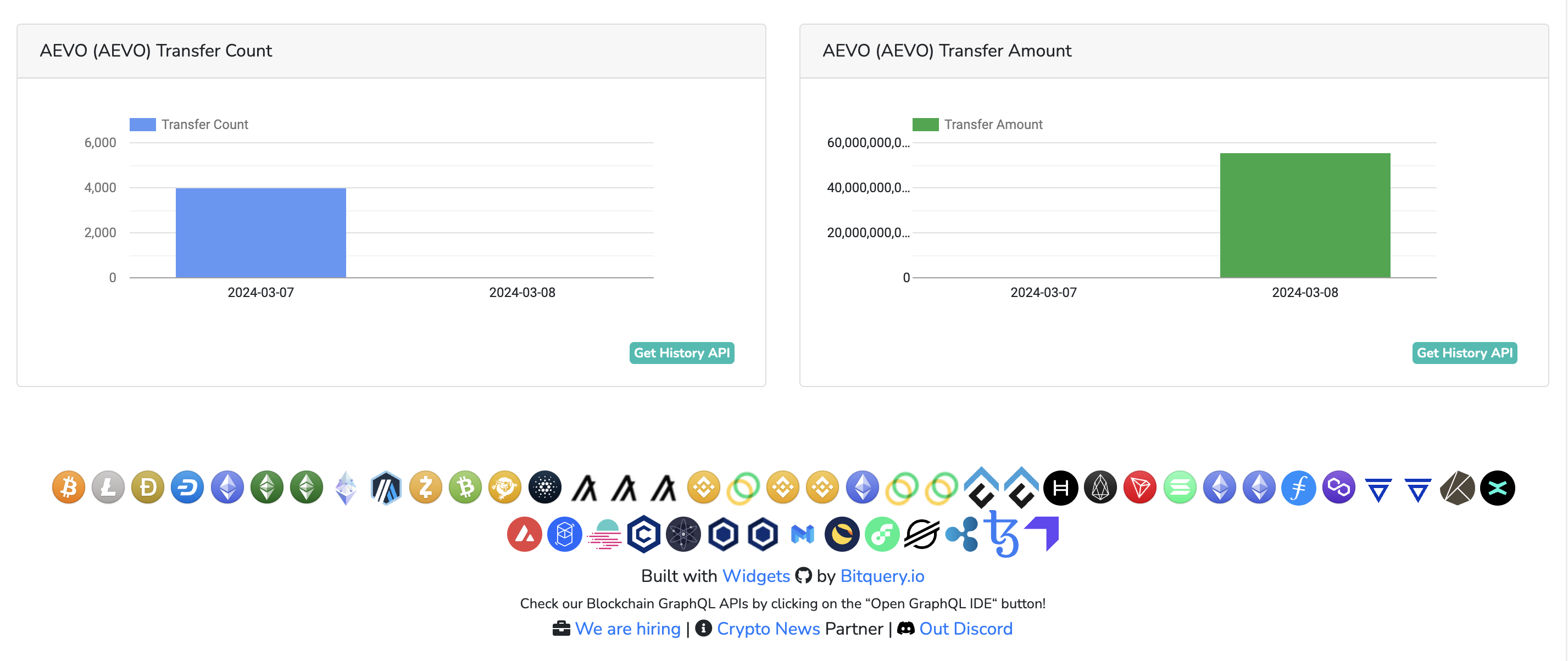Open the Elrond X icon
Image resolution: width=1568 pixels, height=661 pixels.
tap(1497, 488)
